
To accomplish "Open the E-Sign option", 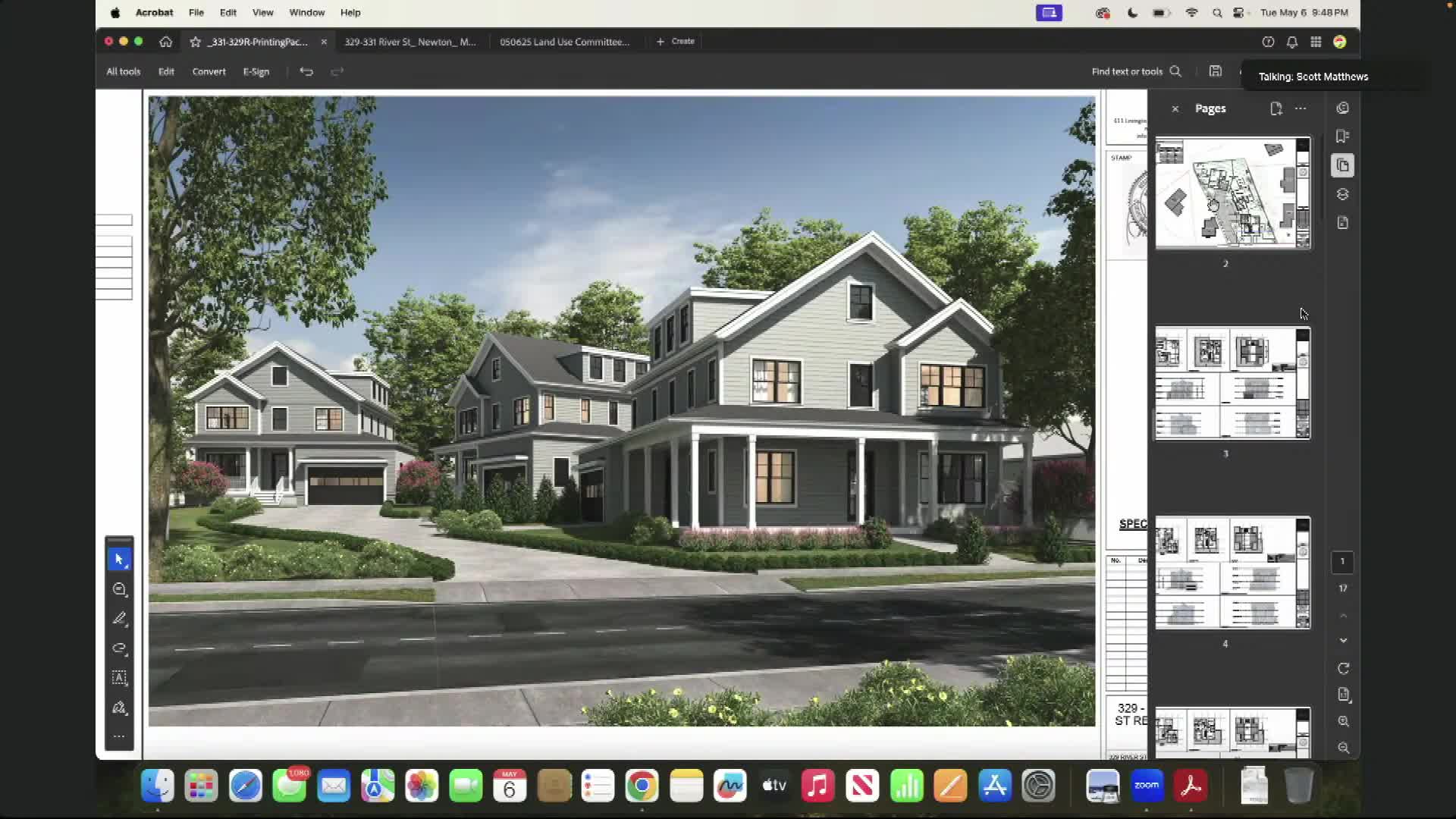I will coord(256,71).
